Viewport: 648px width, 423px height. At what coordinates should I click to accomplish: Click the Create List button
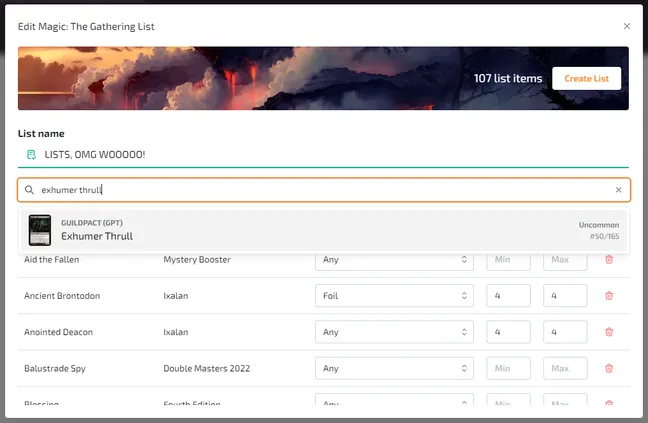[x=586, y=78]
